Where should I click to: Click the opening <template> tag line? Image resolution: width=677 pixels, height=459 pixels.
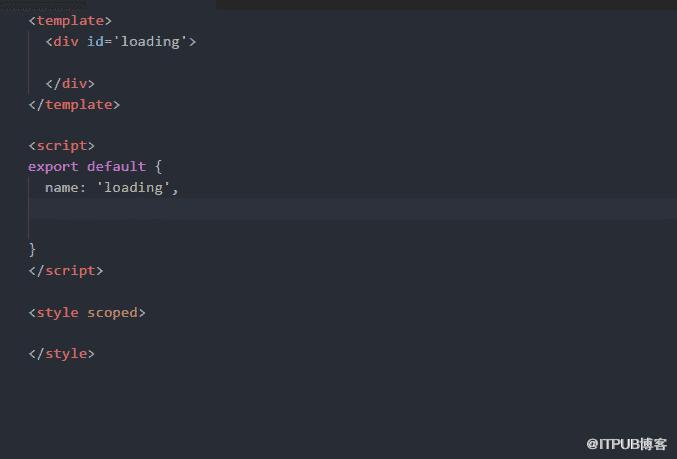[x=70, y=21]
